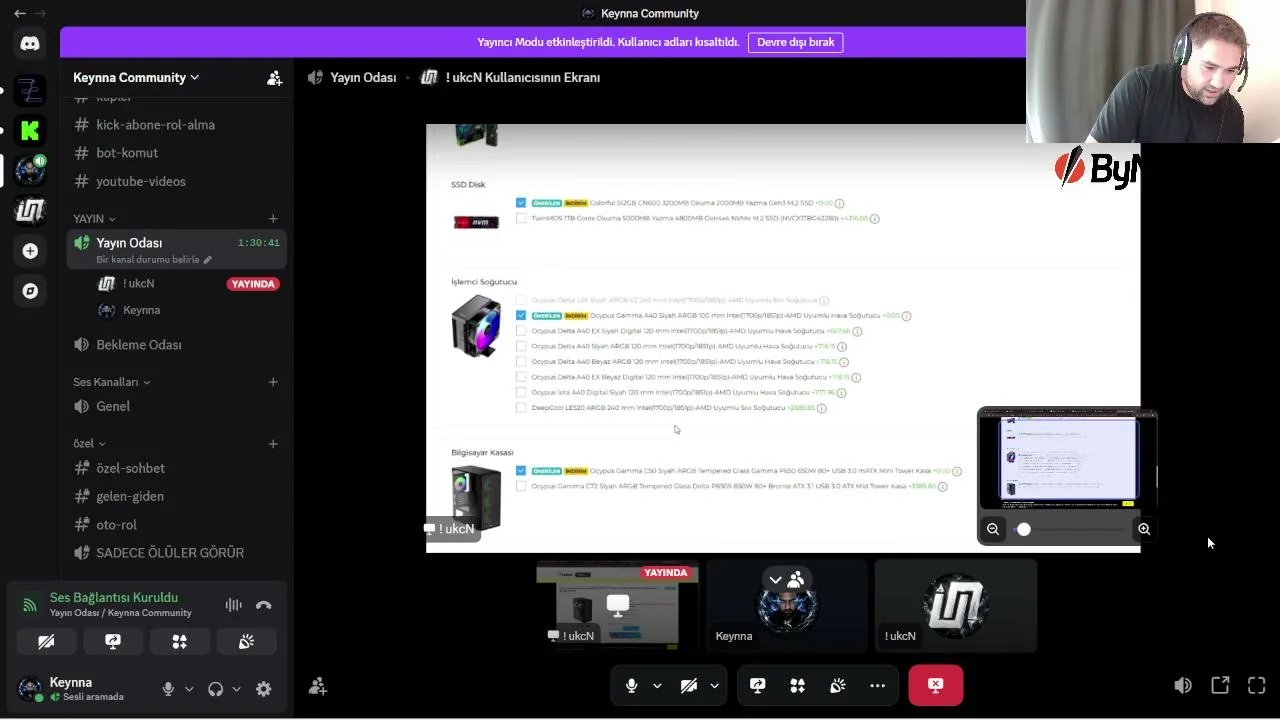Click zoom in magnifier on stream preview
Image resolution: width=1280 pixels, height=720 pixels.
(1144, 530)
